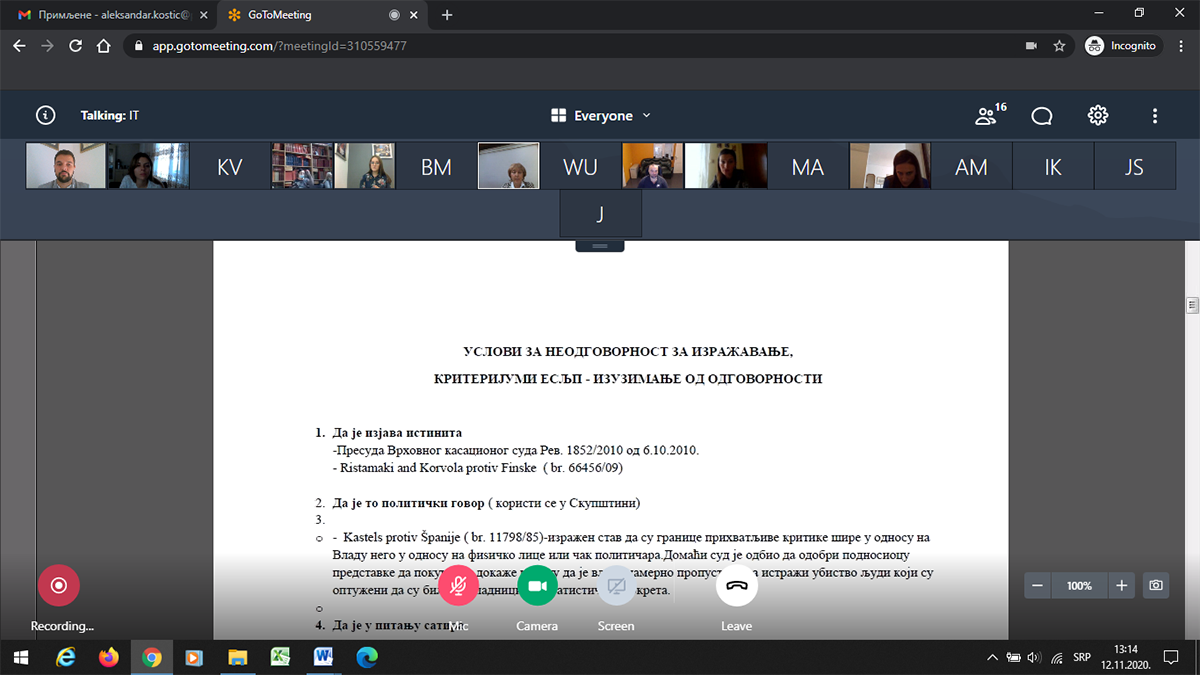
Task: Open the GoToMeeting more options menu
Action: coord(1155,116)
